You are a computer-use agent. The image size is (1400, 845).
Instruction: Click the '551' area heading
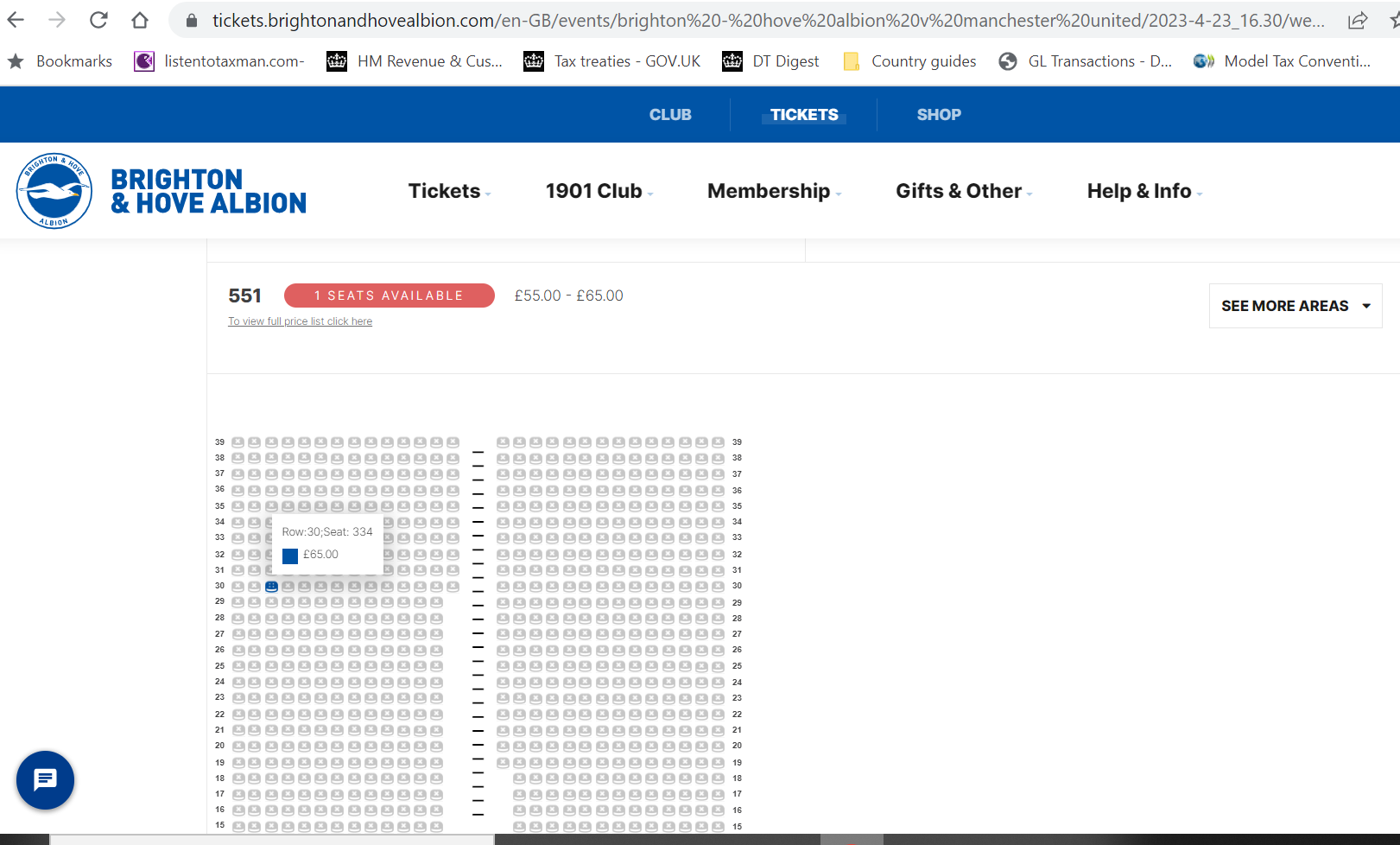click(x=244, y=296)
